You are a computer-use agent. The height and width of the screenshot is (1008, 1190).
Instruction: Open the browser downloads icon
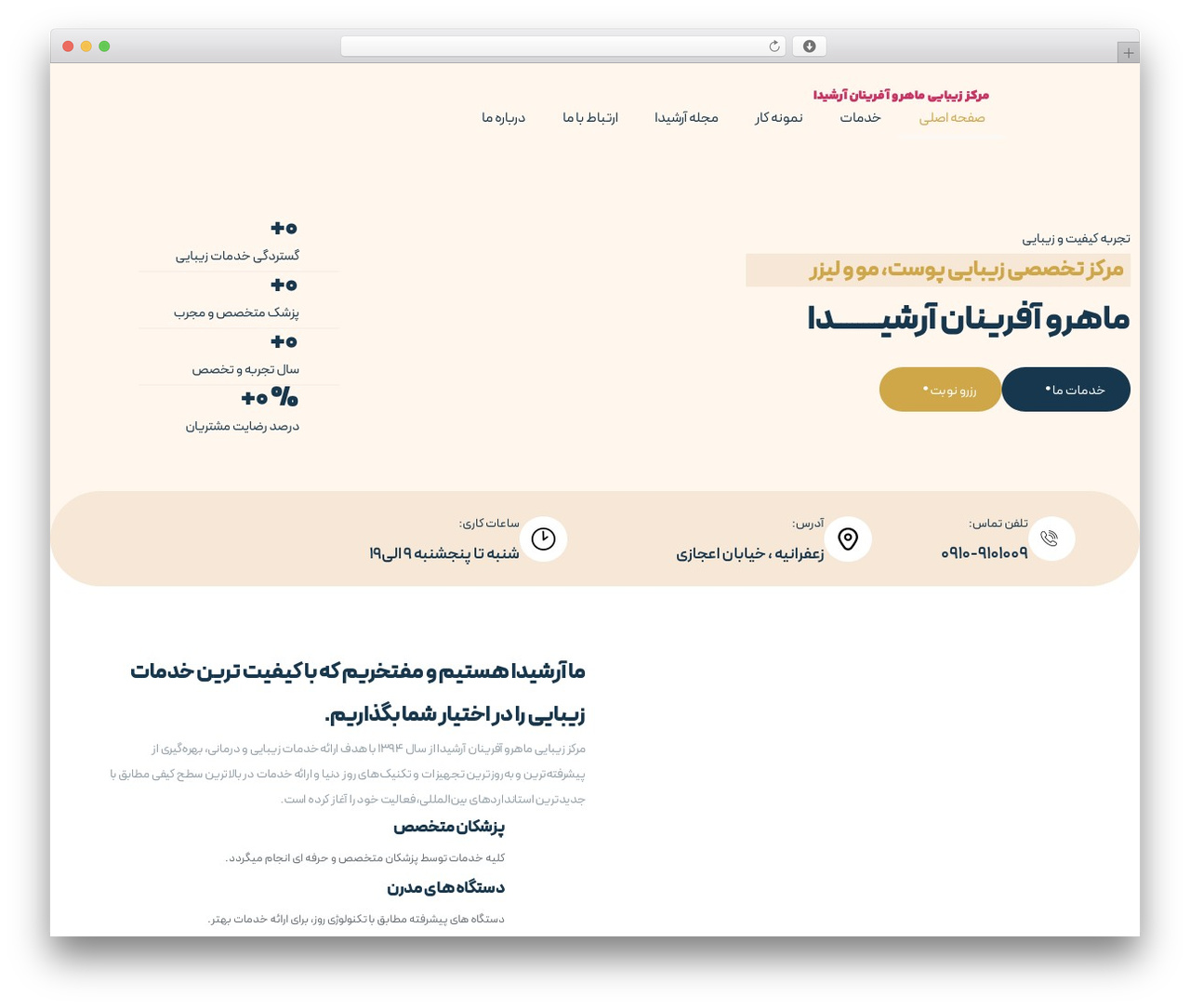(809, 46)
